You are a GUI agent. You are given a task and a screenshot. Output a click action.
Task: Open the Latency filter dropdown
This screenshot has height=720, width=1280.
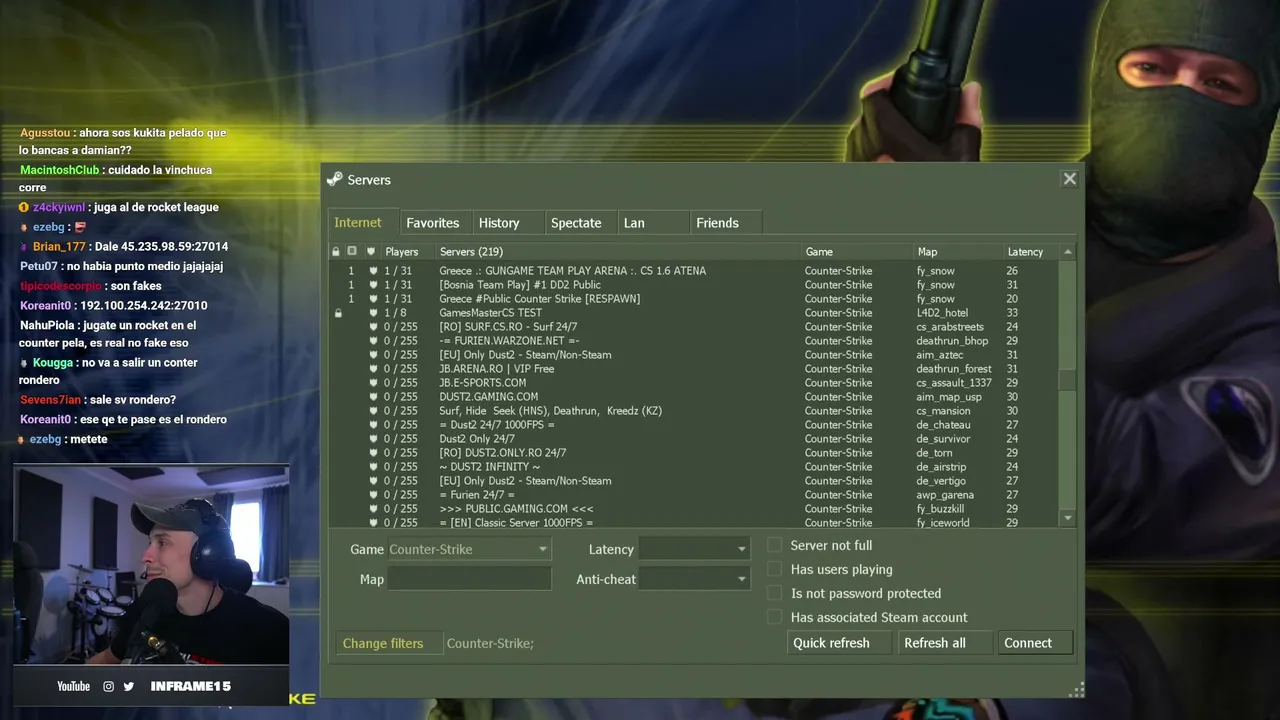pyautogui.click(x=694, y=549)
